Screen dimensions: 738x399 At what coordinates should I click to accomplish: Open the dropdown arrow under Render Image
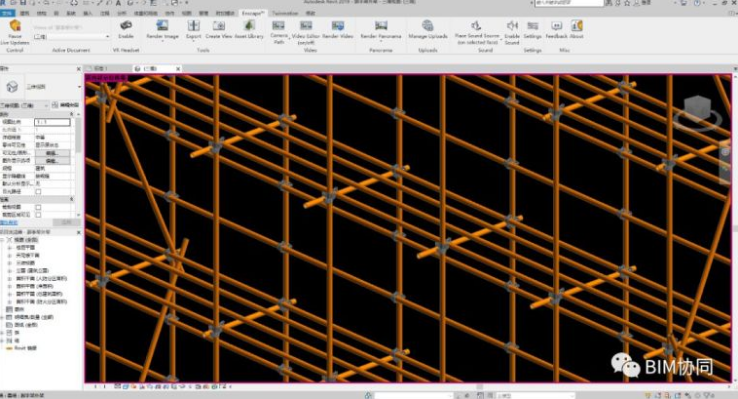pos(162,41)
